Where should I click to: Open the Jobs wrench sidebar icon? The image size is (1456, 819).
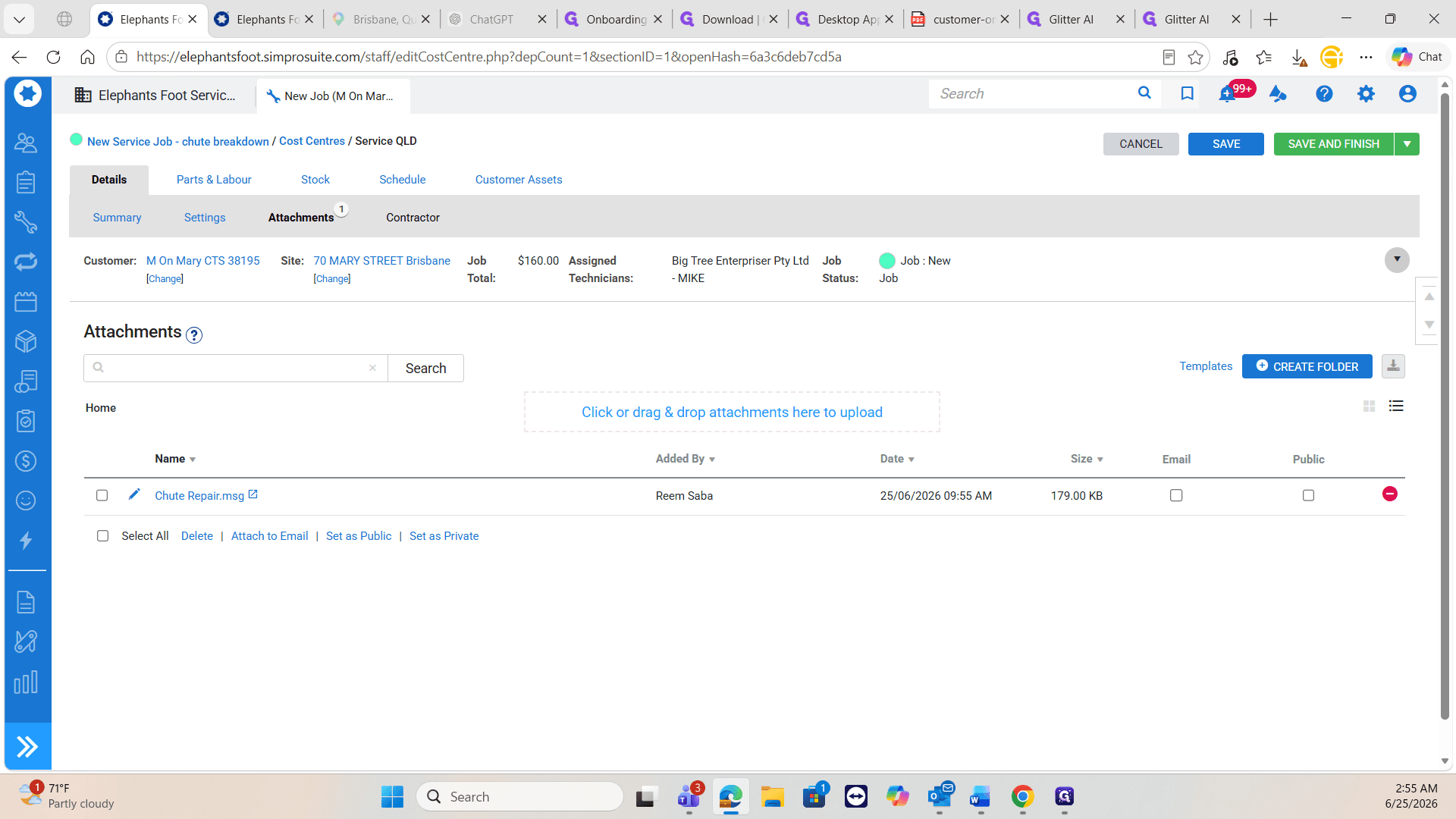point(26,222)
